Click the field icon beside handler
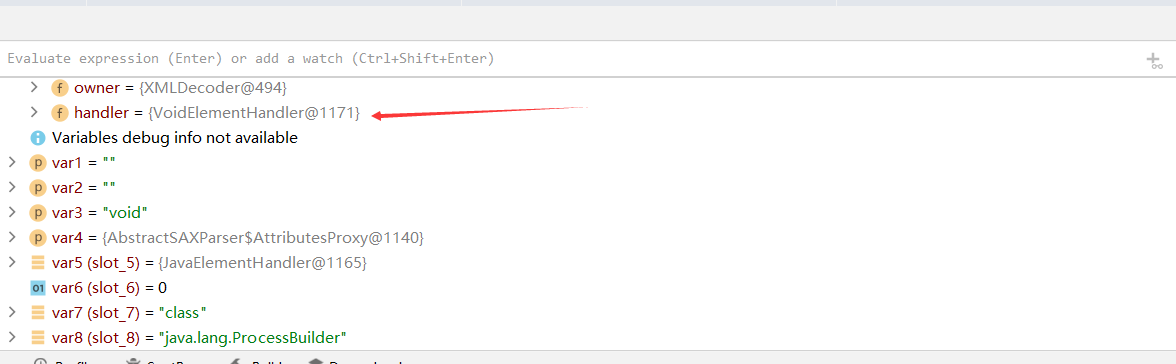The image size is (1176, 364). pos(60,113)
